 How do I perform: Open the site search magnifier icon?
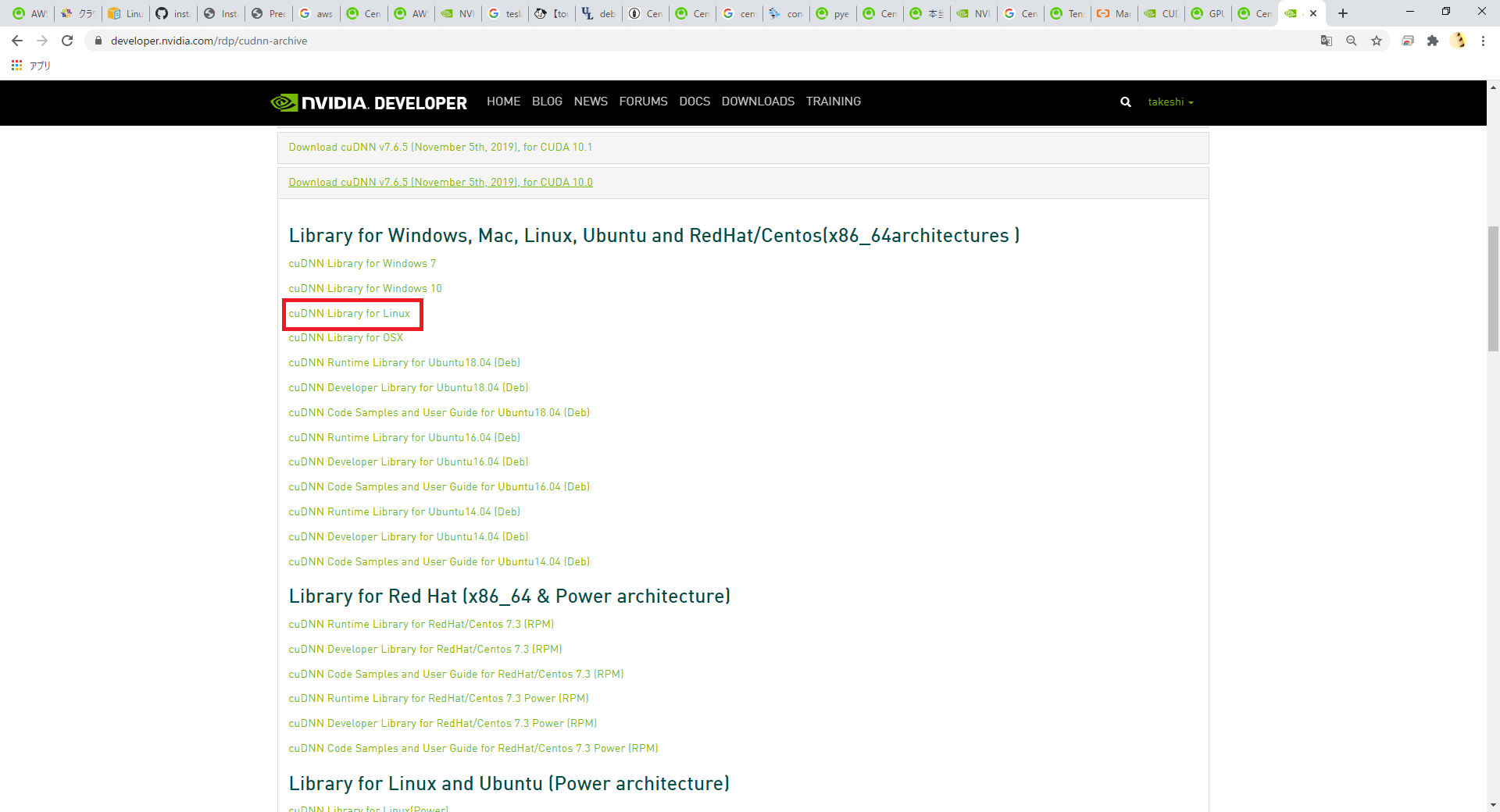1126,101
